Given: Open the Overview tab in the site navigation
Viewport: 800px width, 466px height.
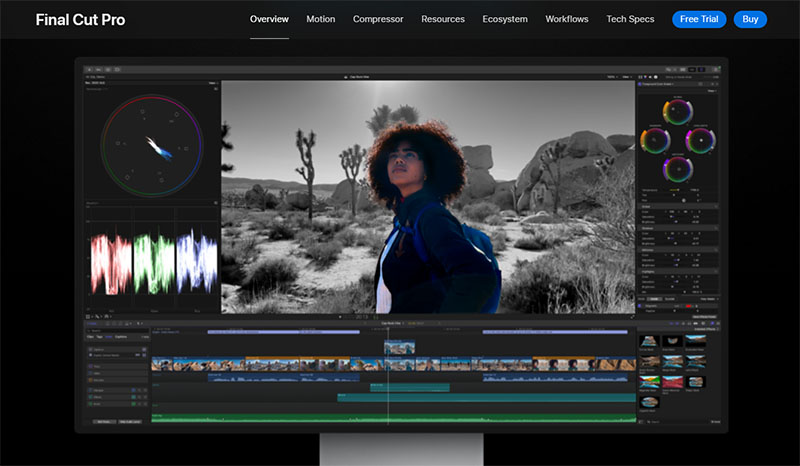Looking at the screenshot, I should 269,19.
